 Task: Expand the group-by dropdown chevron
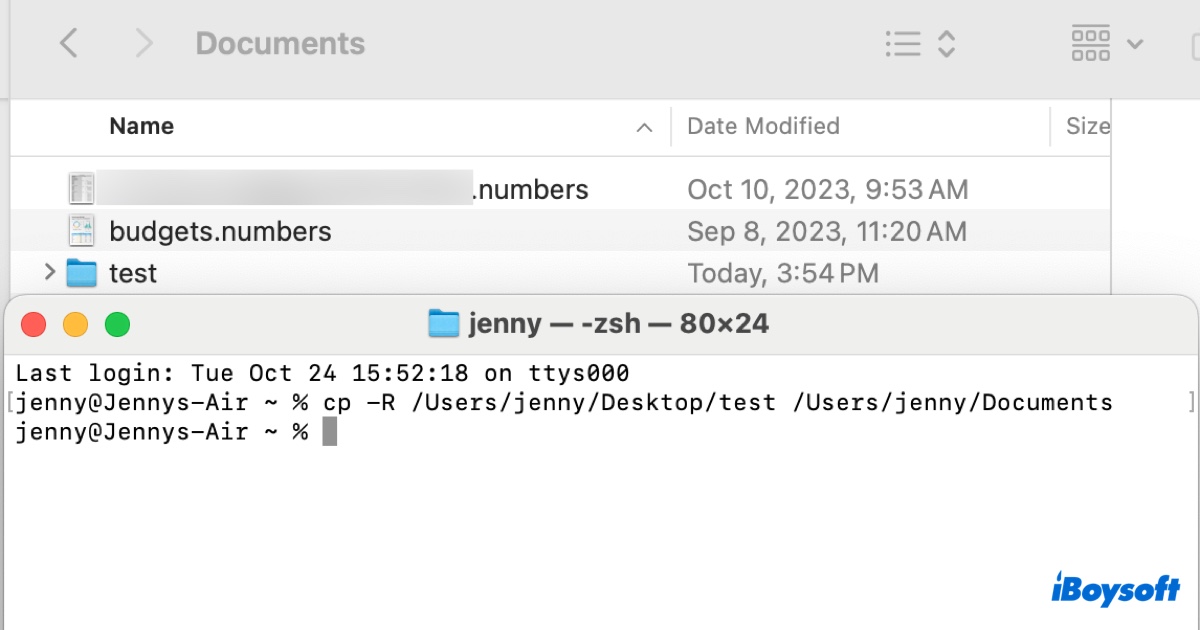(x=1135, y=44)
